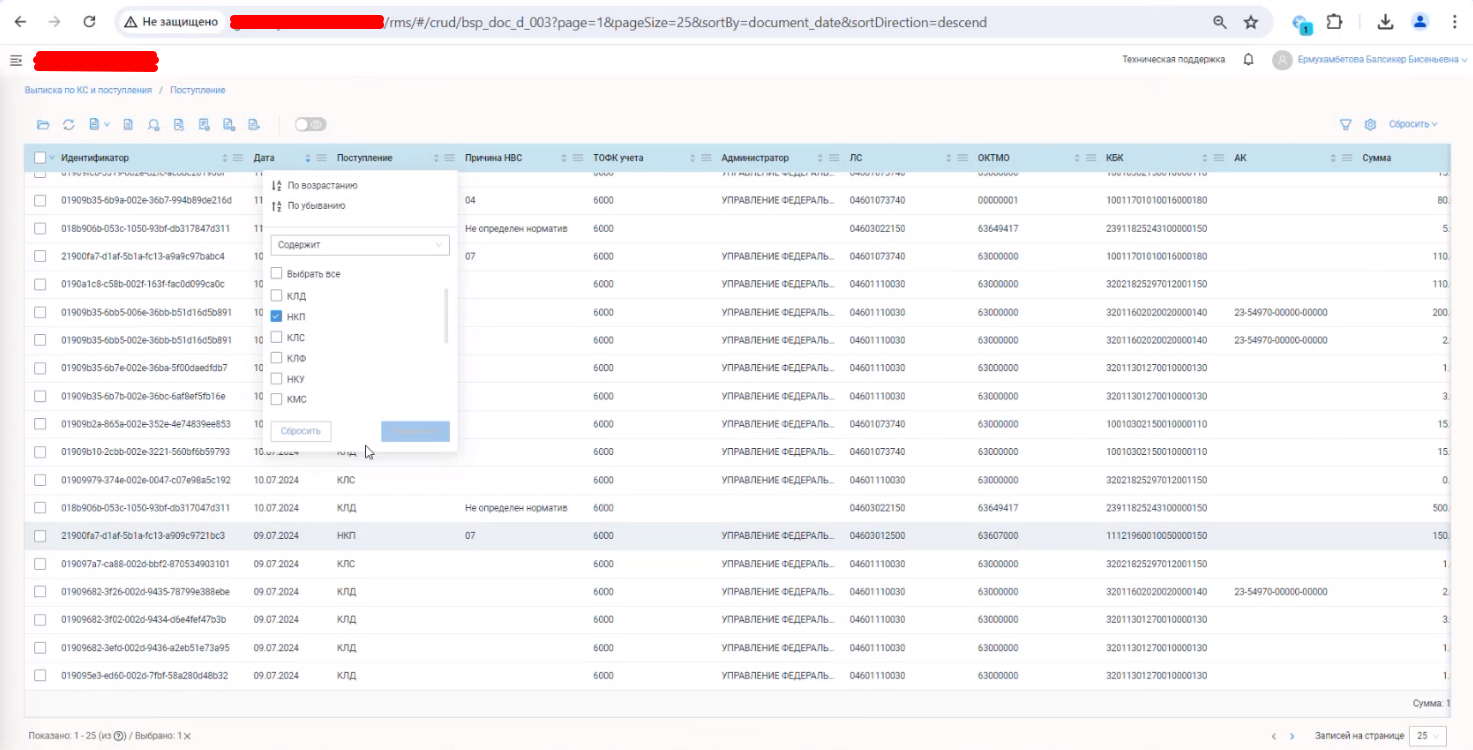1473x750 pixels.
Task: Click identifier 01909682-3f26-002d-9435-78799e388ebe
Action: [x=145, y=592]
